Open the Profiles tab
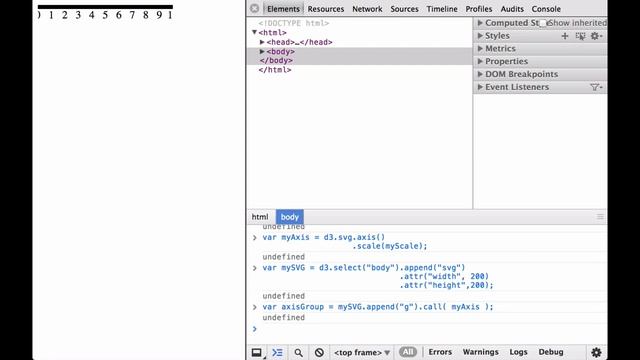 click(x=479, y=9)
